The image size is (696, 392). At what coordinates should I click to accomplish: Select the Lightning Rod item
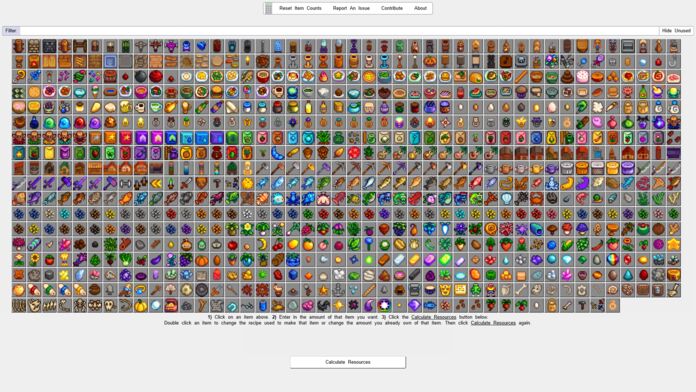pos(262,46)
